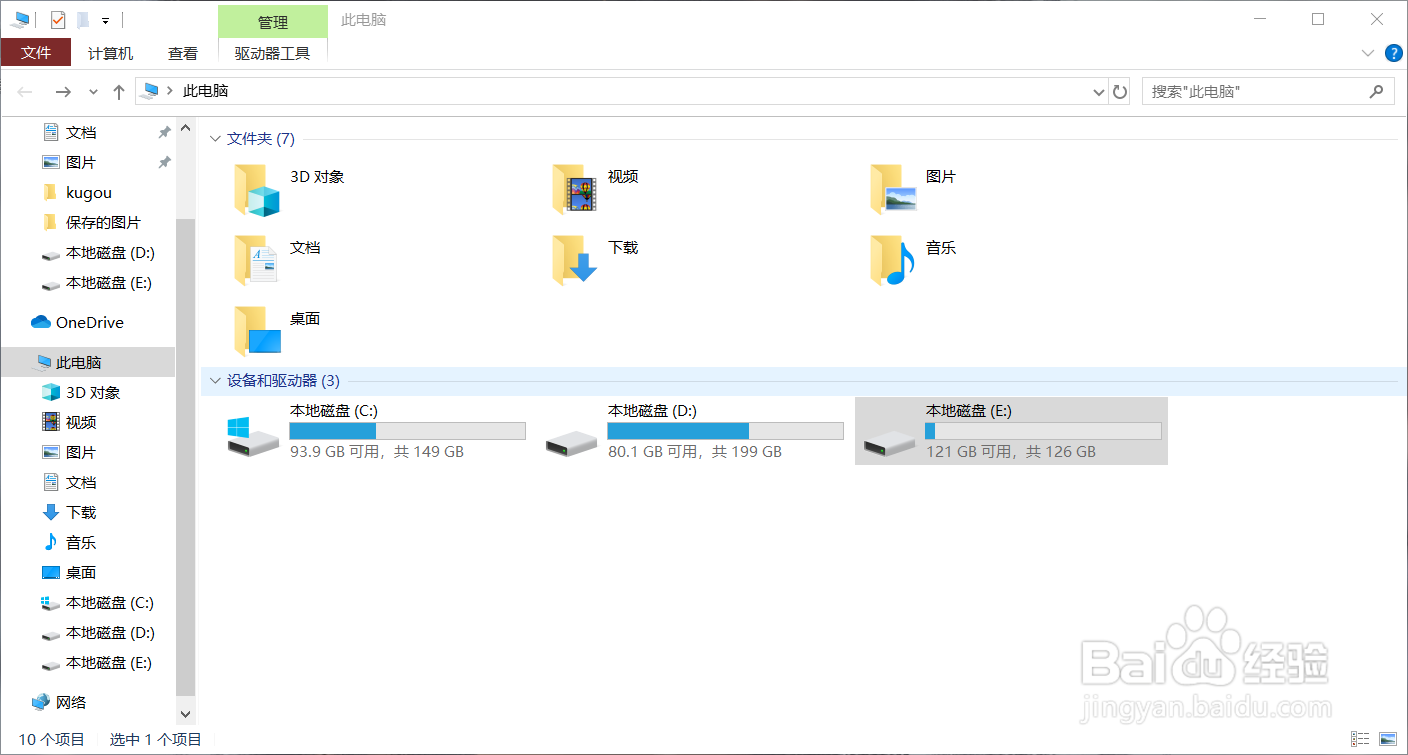Select 保存的图片 folder in sidebar
Image resolution: width=1408 pixels, height=755 pixels.
[92, 222]
